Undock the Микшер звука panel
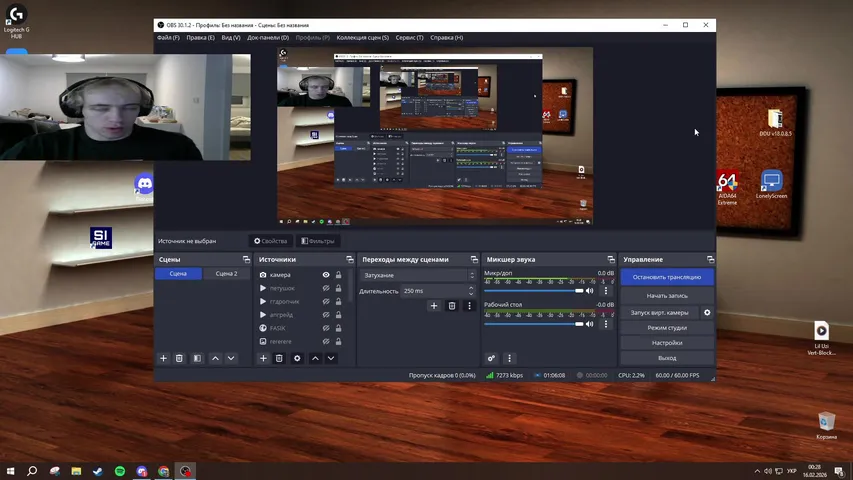Image resolution: width=853 pixels, height=480 pixels. (610, 259)
